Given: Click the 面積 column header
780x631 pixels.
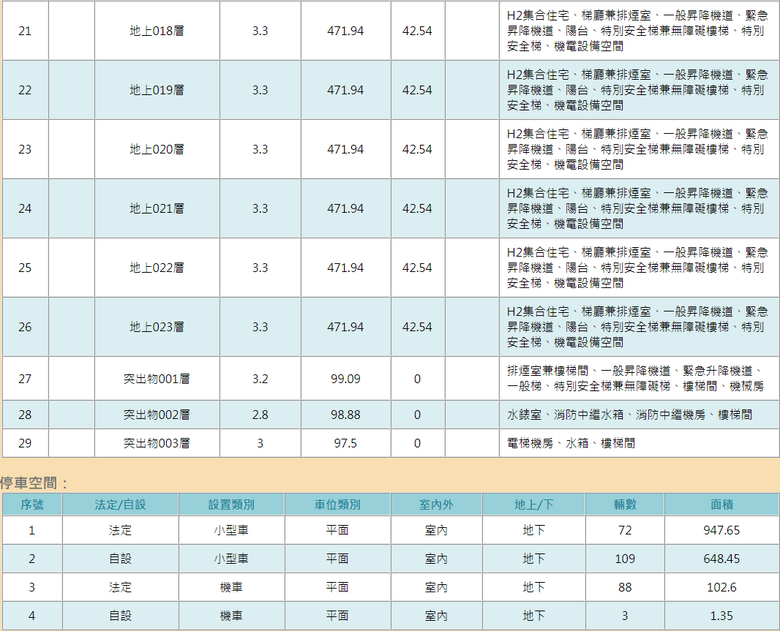Looking at the screenshot, I should [722, 505].
